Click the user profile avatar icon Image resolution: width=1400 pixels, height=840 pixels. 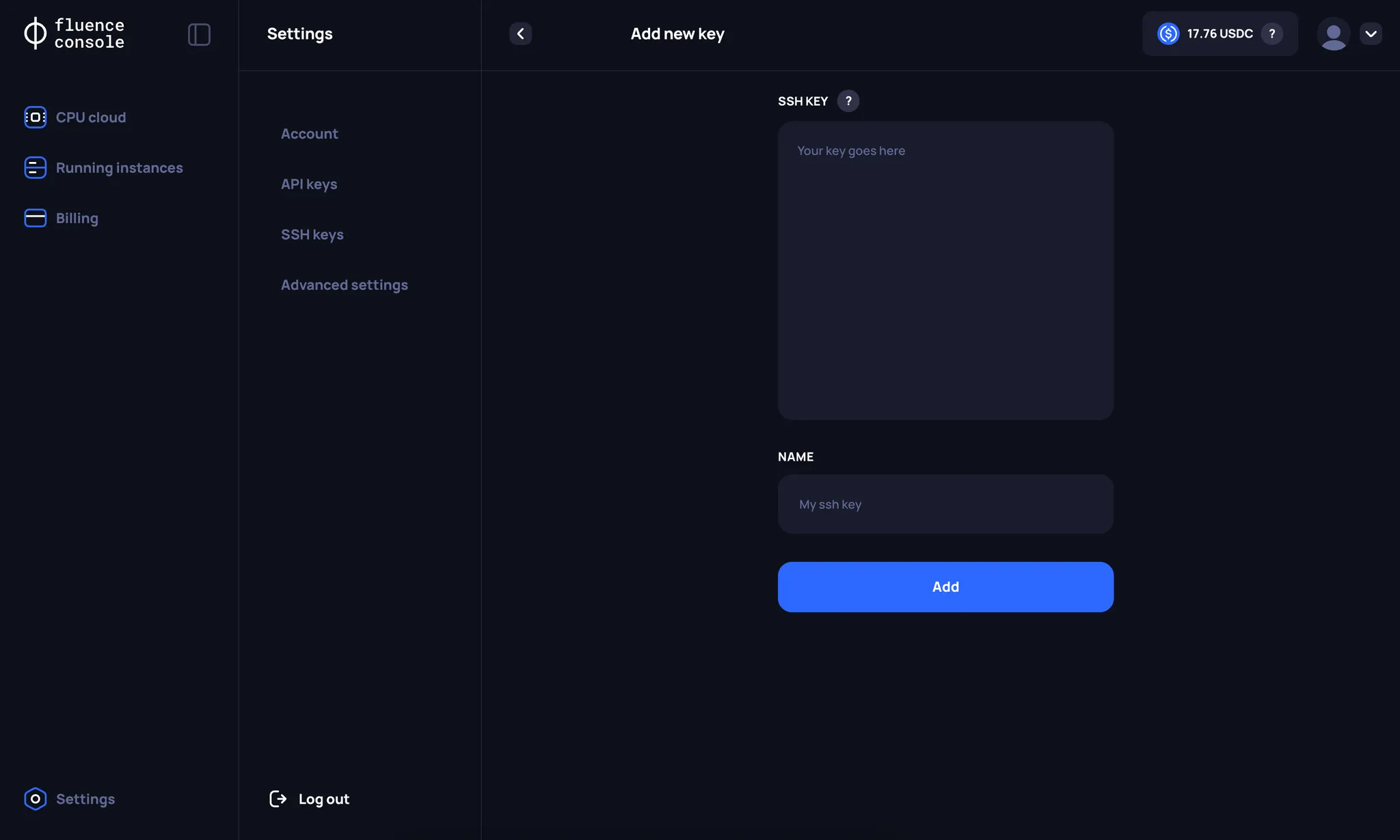pos(1333,34)
